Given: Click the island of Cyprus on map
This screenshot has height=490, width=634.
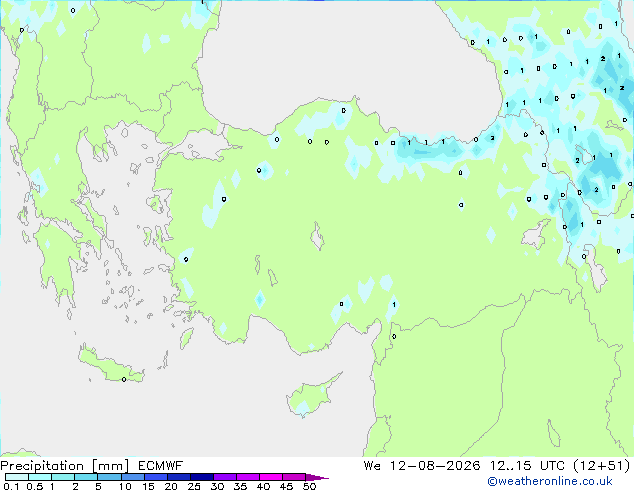Looking at the screenshot, I should [x=311, y=396].
